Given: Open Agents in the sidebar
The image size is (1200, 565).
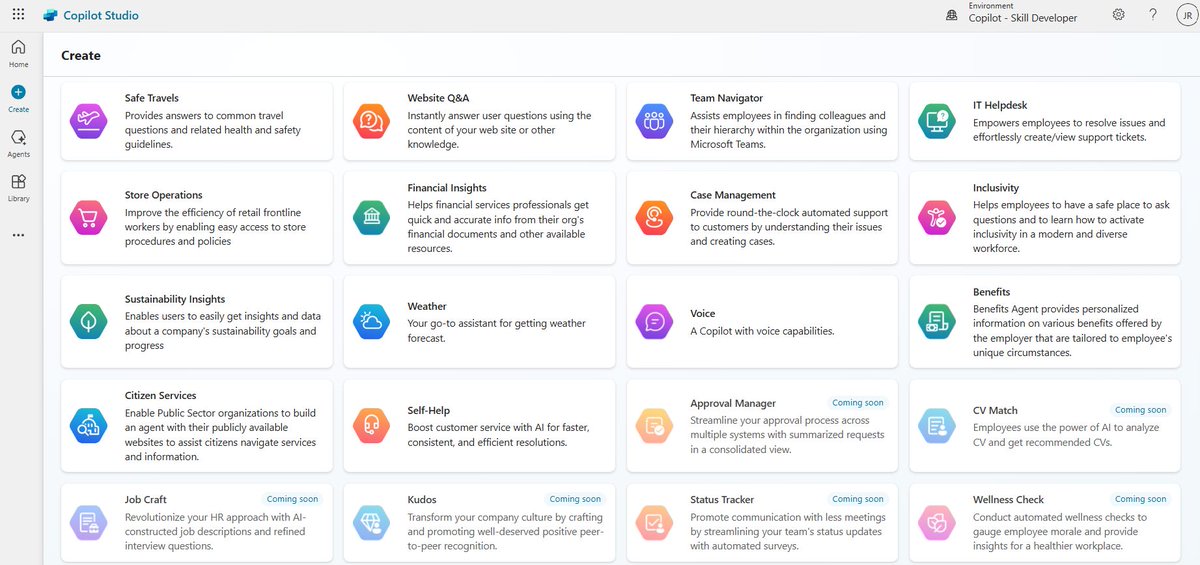Looking at the screenshot, I should pos(19,143).
